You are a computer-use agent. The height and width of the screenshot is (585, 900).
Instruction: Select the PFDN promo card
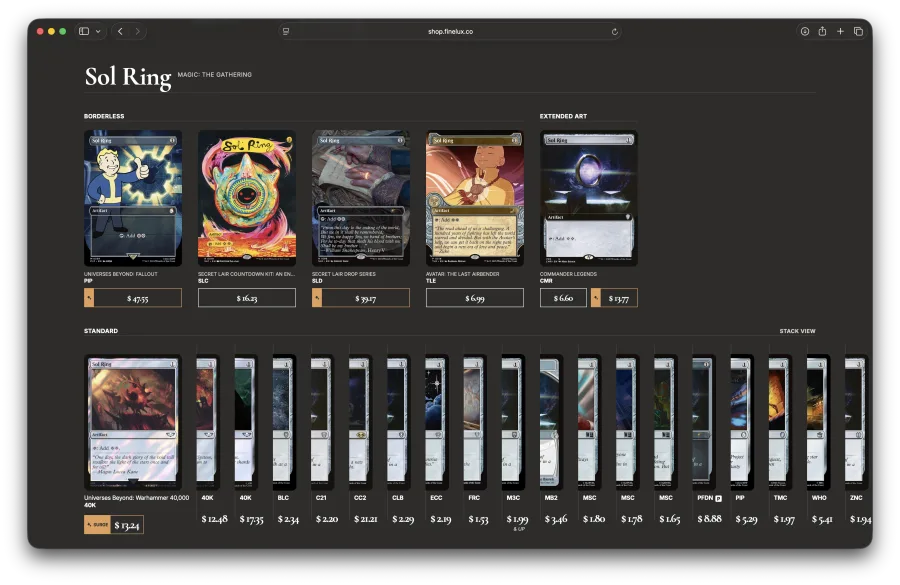pyautogui.click(x=704, y=421)
